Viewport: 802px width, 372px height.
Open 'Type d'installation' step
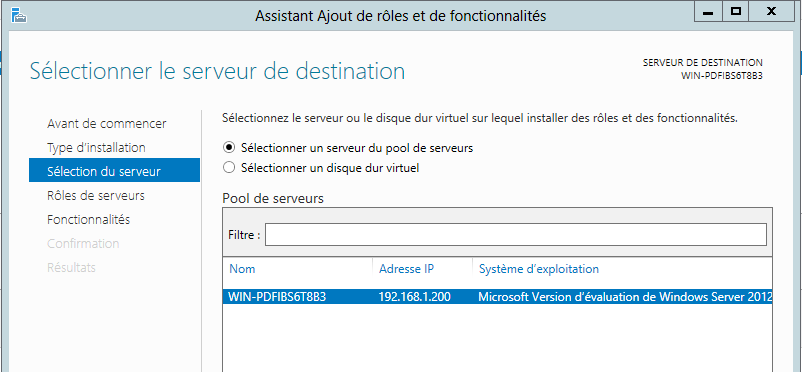pyautogui.click(x=96, y=148)
